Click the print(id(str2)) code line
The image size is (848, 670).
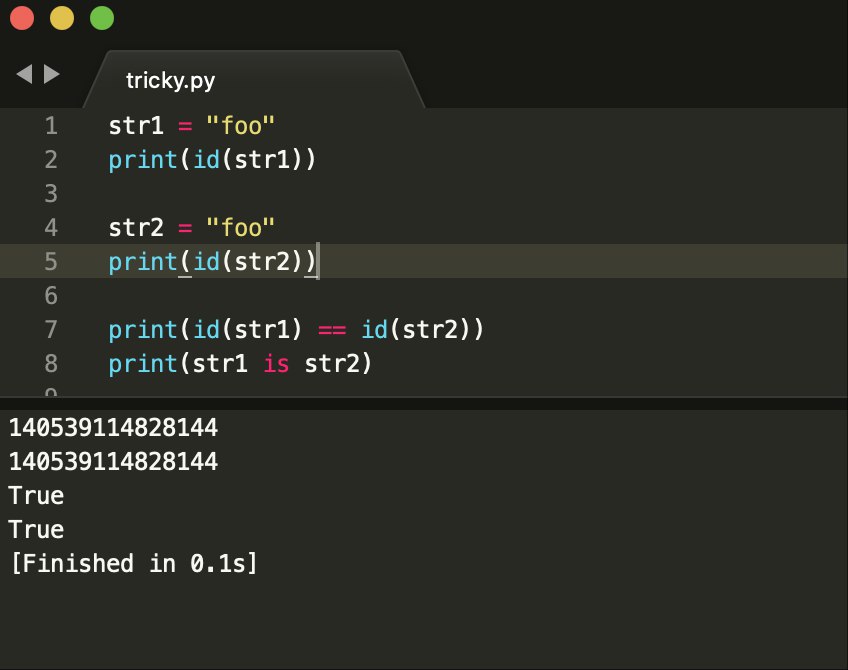click(212, 262)
